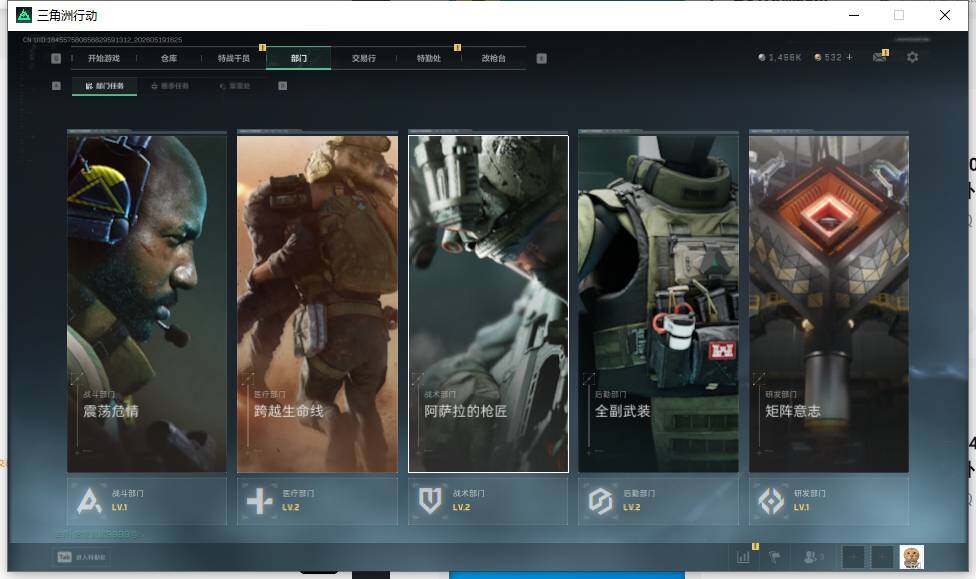Click the 全副武装 title text

pyautogui.click(x=622, y=411)
